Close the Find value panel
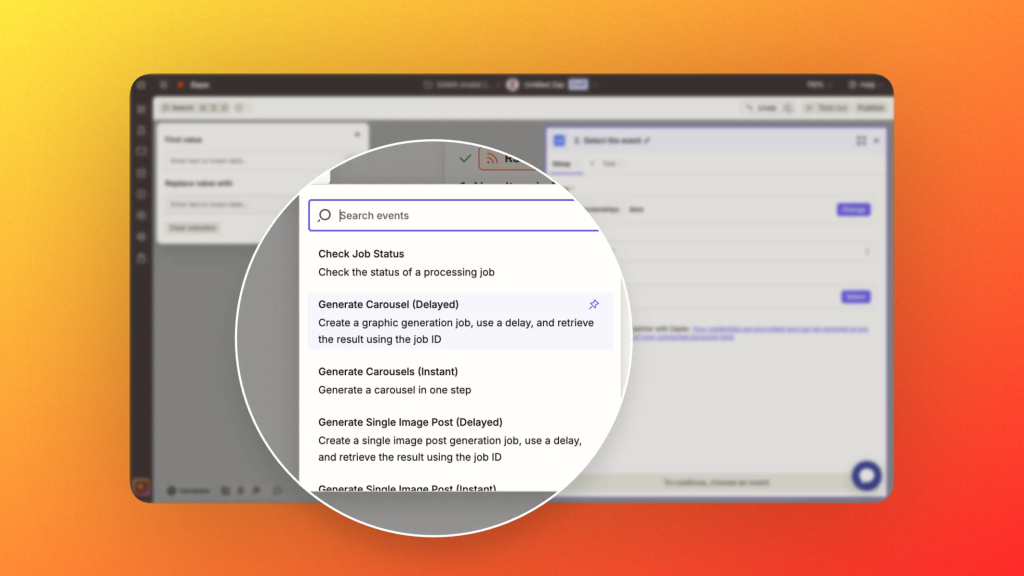This screenshot has width=1024, height=576. coord(357,135)
